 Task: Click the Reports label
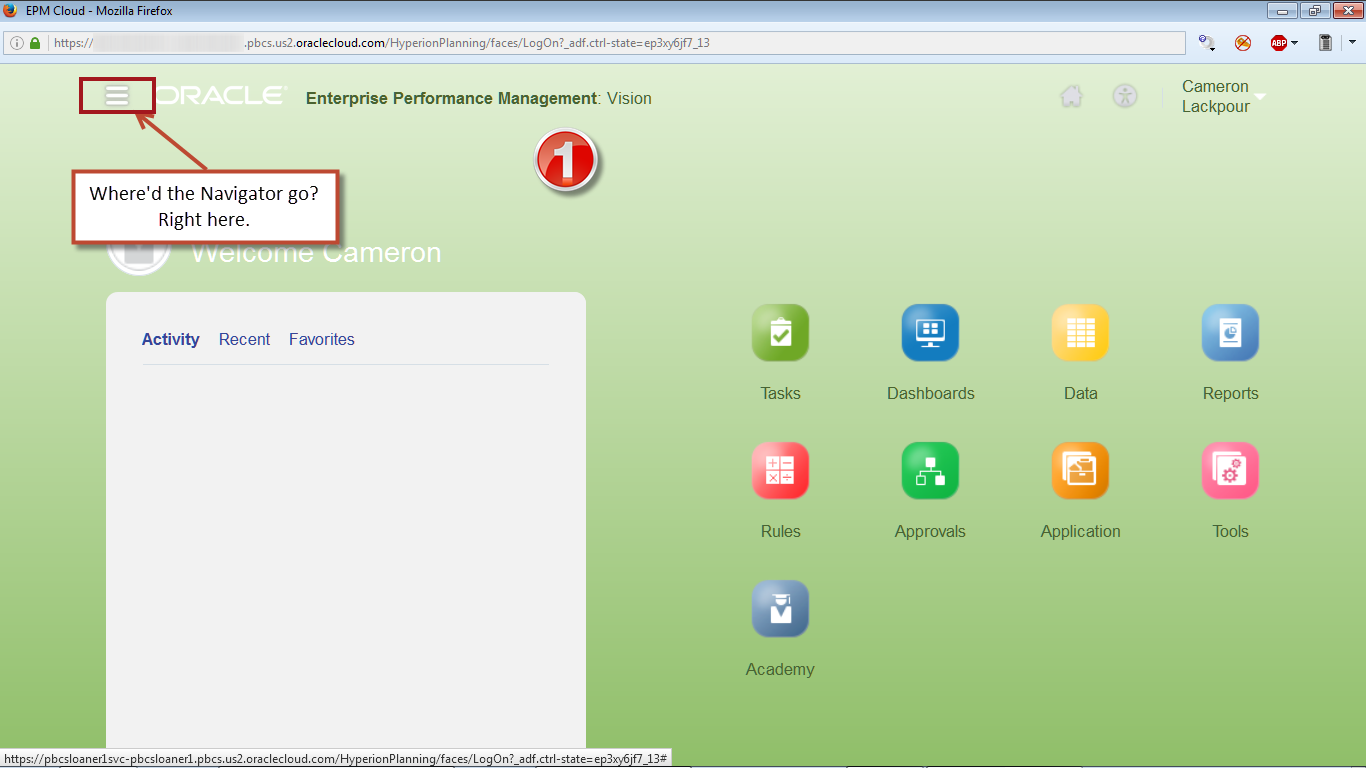point(1230,393)
